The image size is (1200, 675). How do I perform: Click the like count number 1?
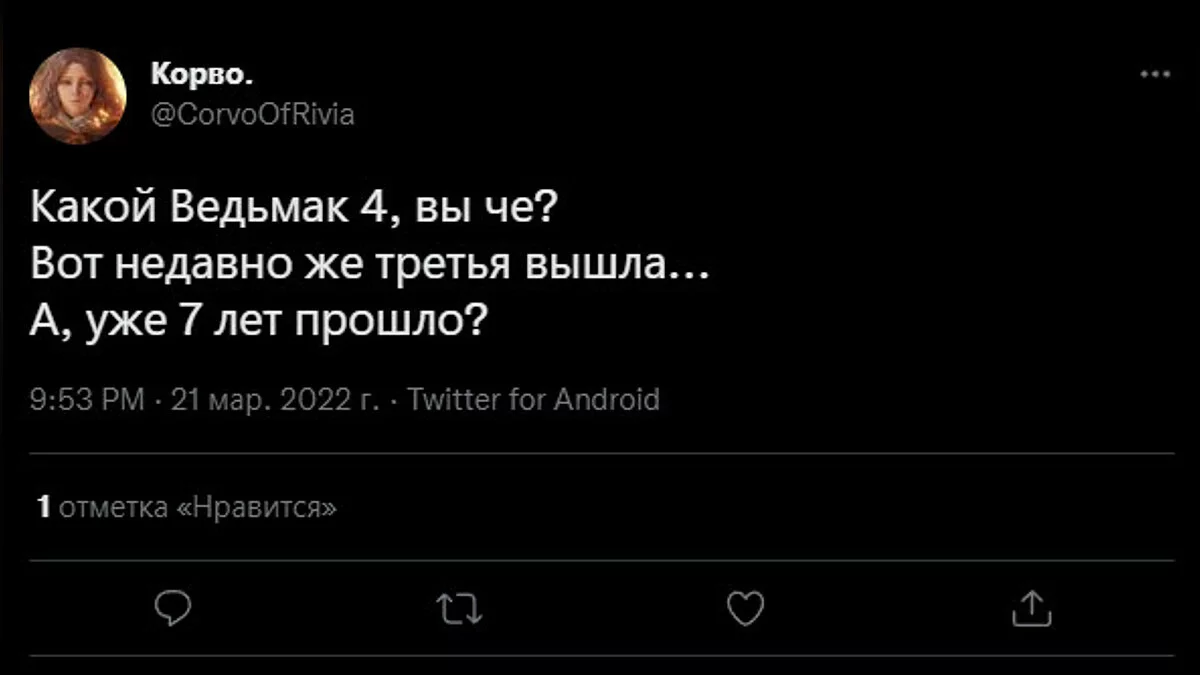43,508
